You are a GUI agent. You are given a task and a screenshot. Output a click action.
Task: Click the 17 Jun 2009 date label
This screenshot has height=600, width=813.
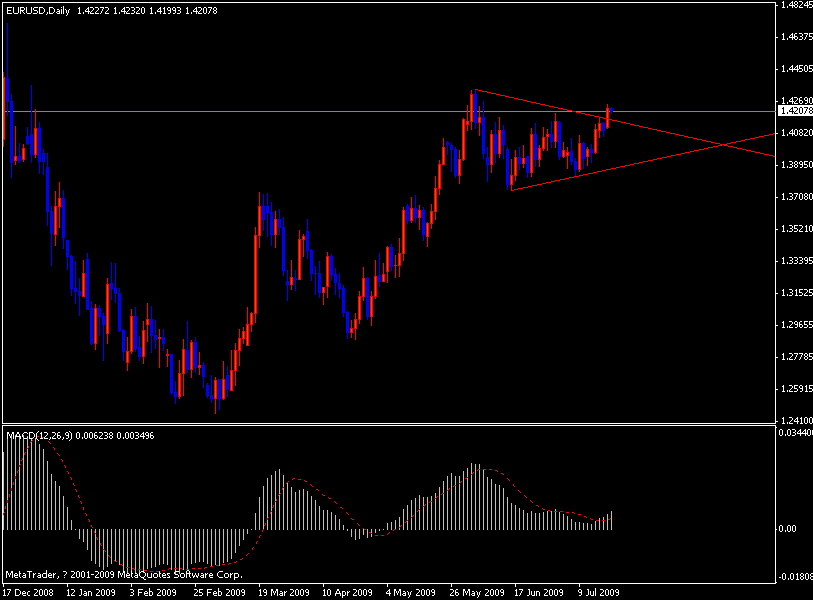coord(539,592)
